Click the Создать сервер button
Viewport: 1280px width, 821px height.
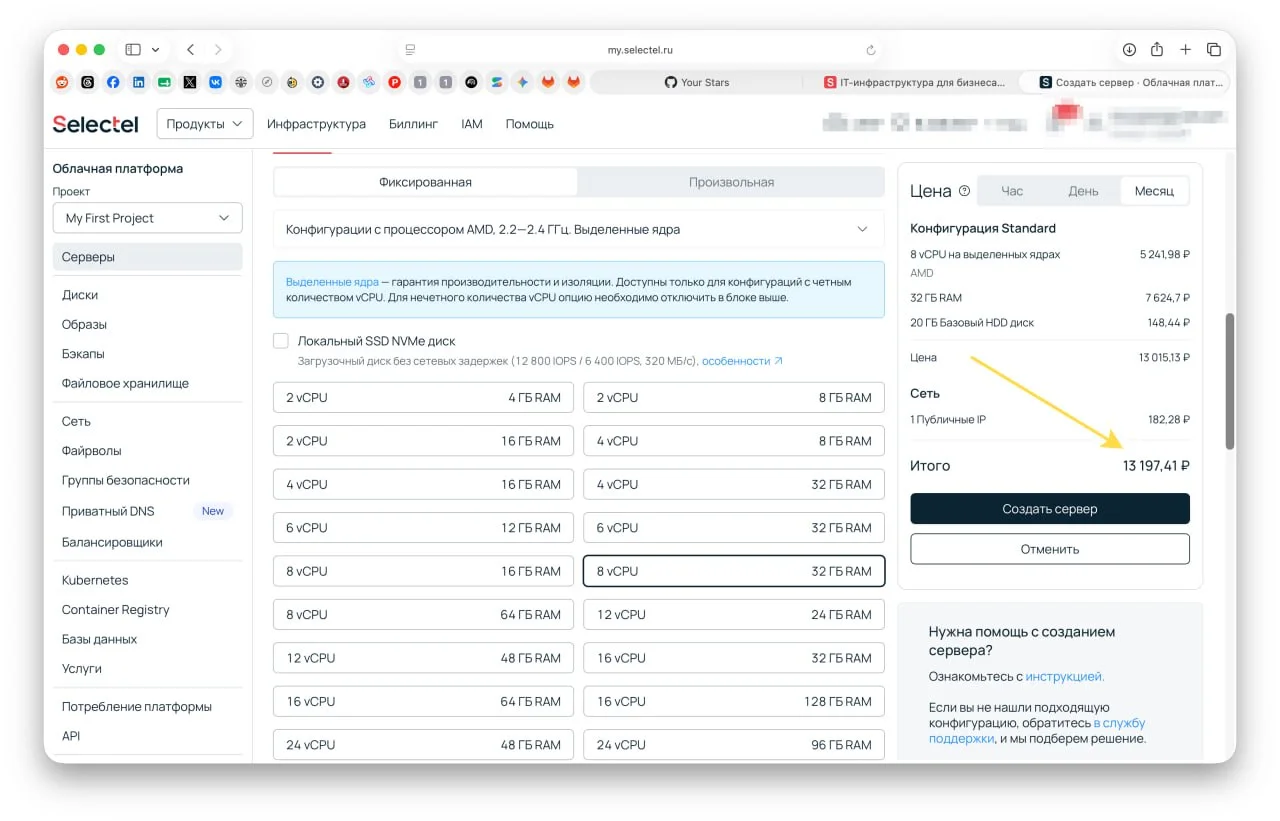(x=1050, y=509)
